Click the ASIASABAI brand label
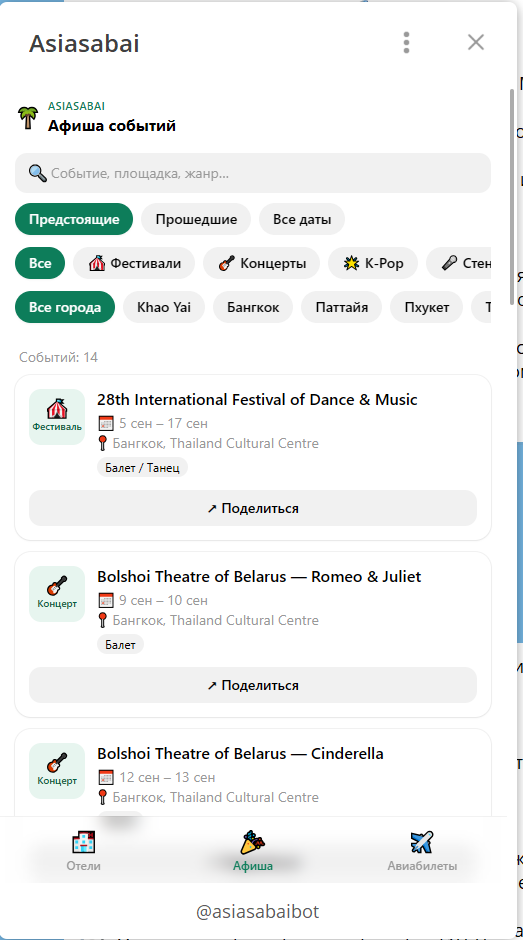523x940 pixels. (x=76, y=106)
